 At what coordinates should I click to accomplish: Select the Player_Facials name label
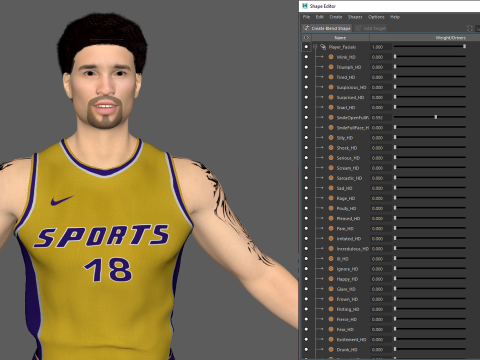(342, 47)
